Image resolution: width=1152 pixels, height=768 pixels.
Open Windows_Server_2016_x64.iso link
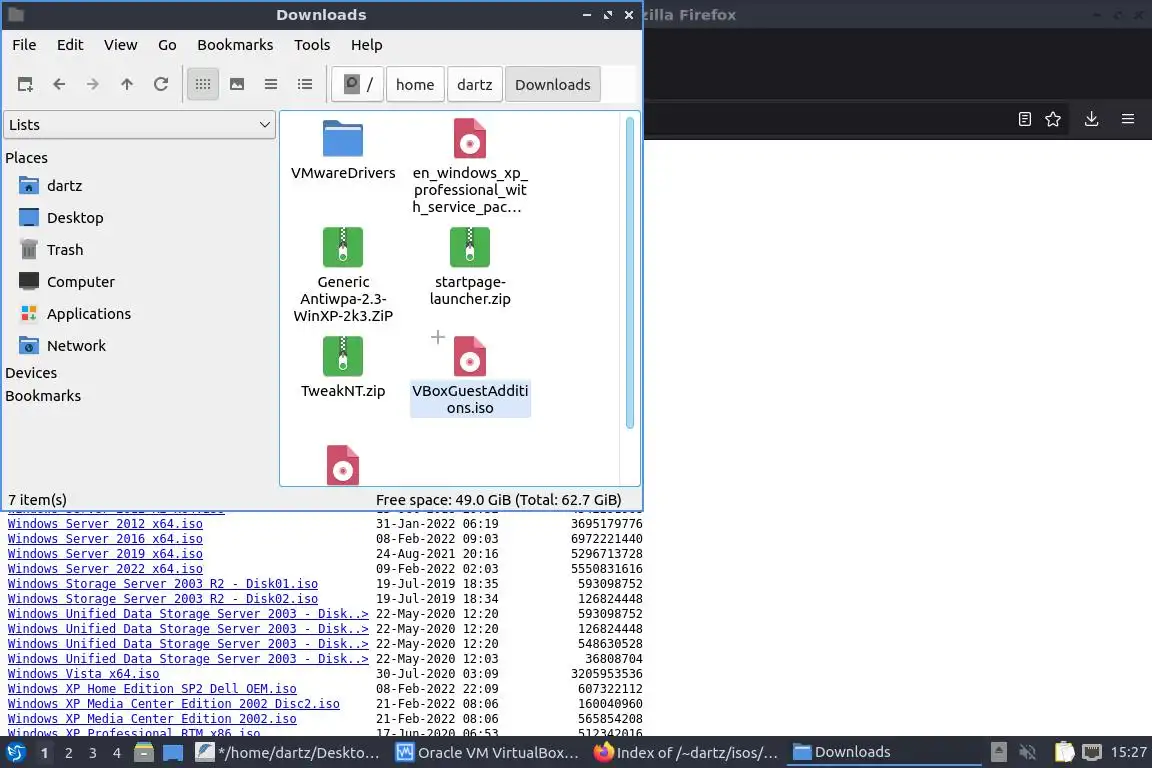pyautogui.click(x=105, y=539)
